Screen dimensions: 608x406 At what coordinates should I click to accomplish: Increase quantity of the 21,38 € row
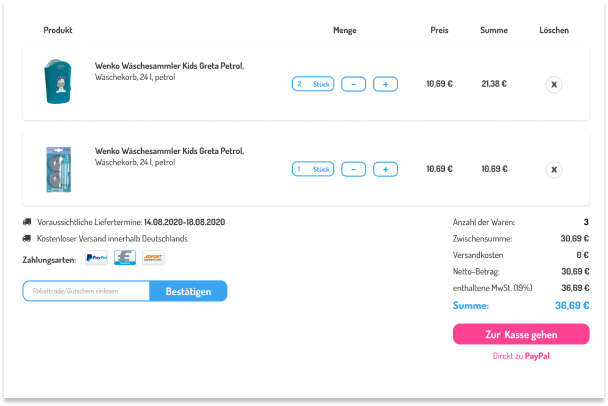[x=385, y=84]
